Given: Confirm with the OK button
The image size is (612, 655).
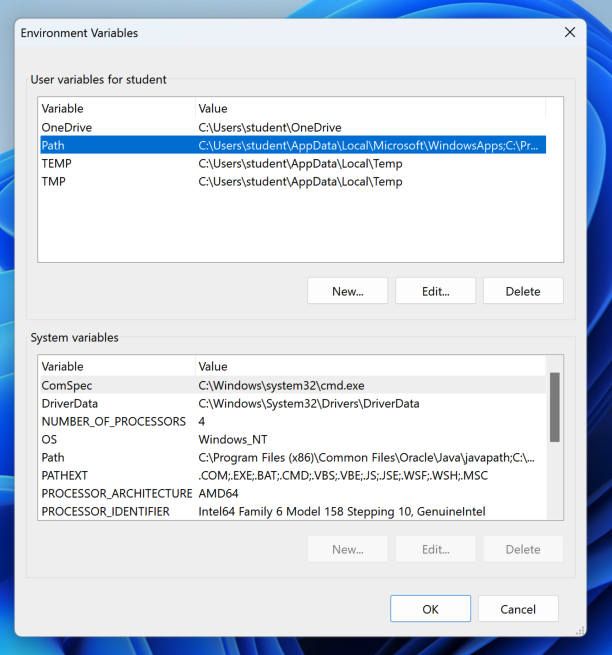Looking at the screenshot, I should [x=430, y=609].
